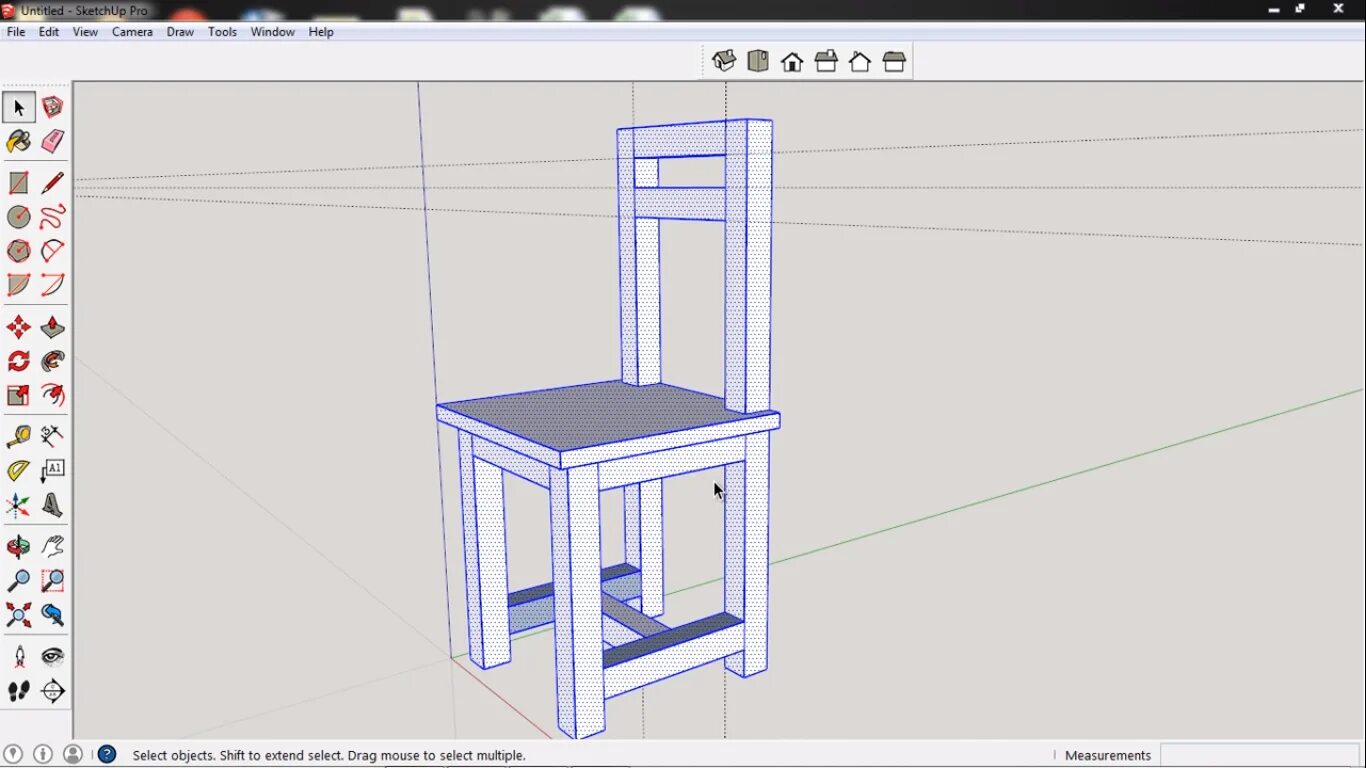Click the Measurements value box
This screenshot has height=768, width=1366.
(x=1261, y=755)
